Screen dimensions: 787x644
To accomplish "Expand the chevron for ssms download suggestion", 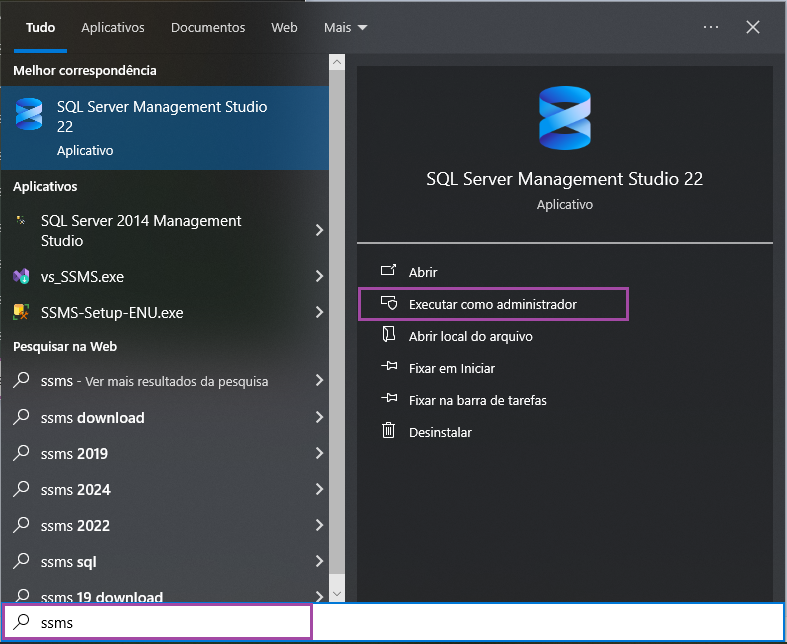I will tap(319, 418).
